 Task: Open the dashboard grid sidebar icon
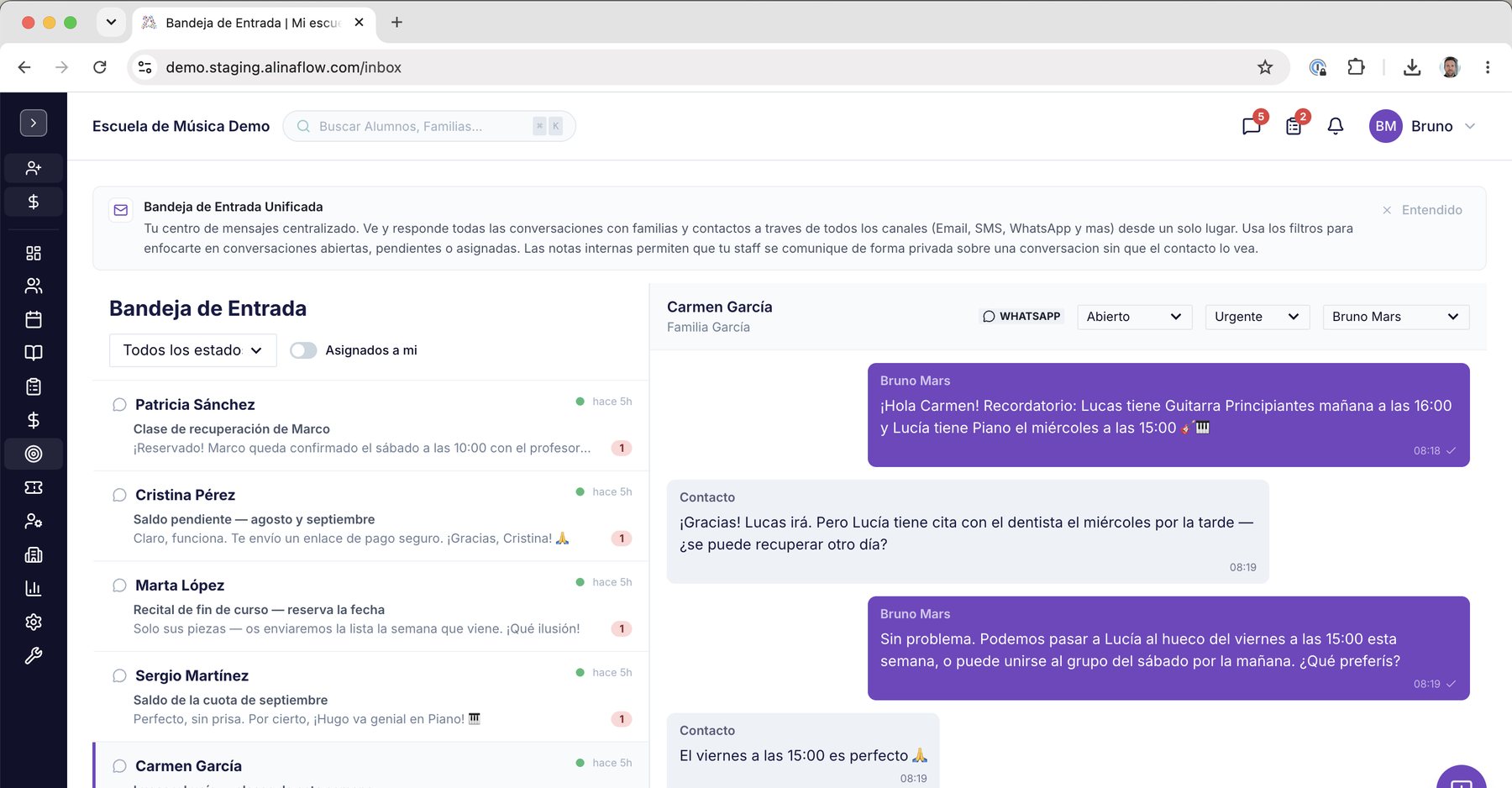(34, 253)
